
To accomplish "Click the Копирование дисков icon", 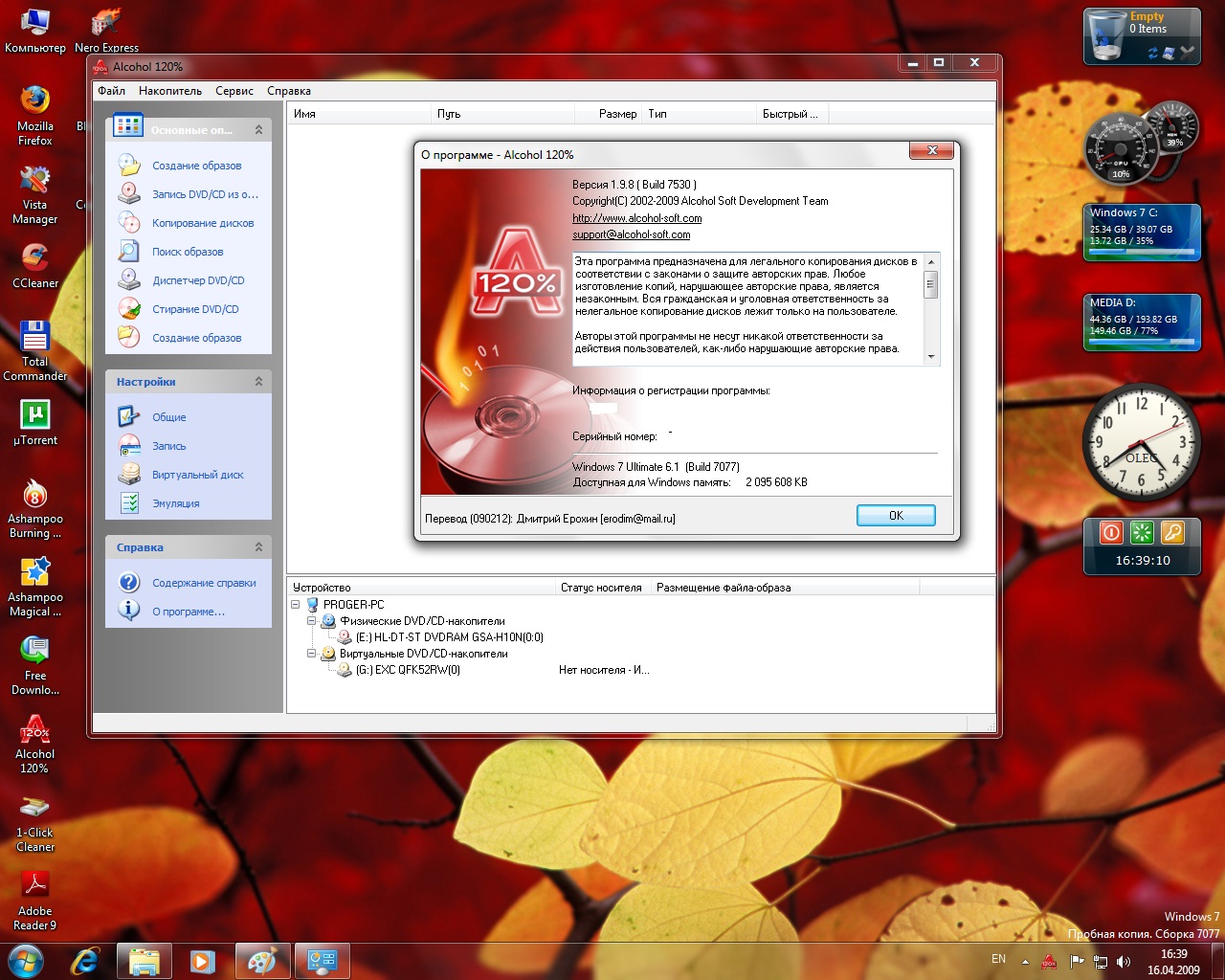I will [129, 222].
